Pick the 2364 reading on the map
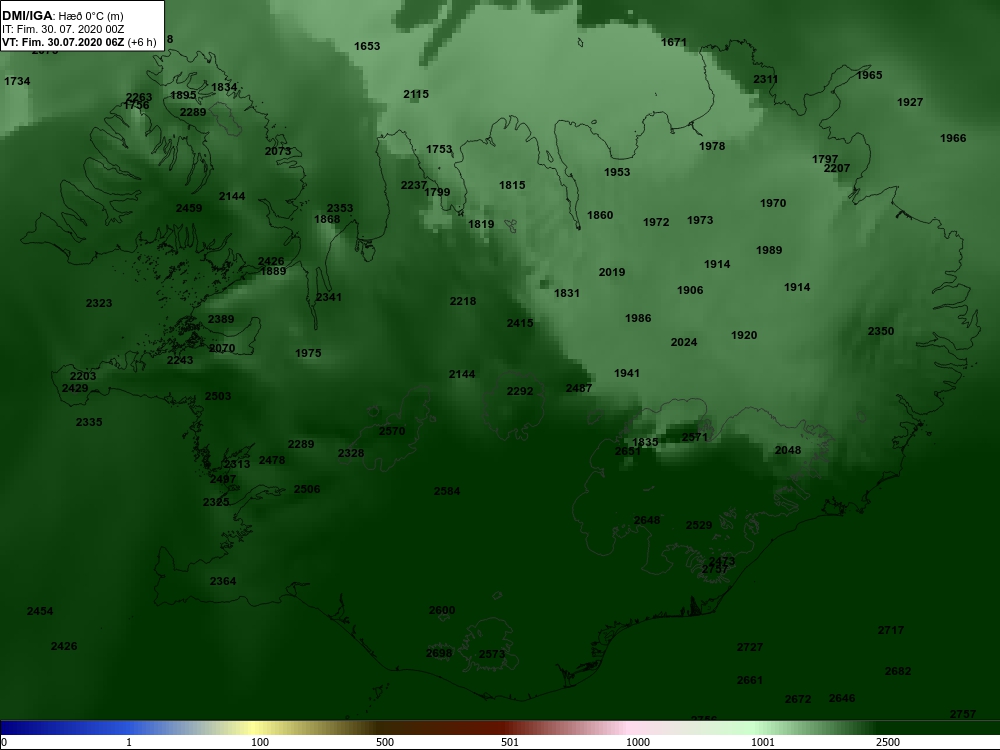Viewport: 1000px width, 750px height. click(x=223, y=581)
